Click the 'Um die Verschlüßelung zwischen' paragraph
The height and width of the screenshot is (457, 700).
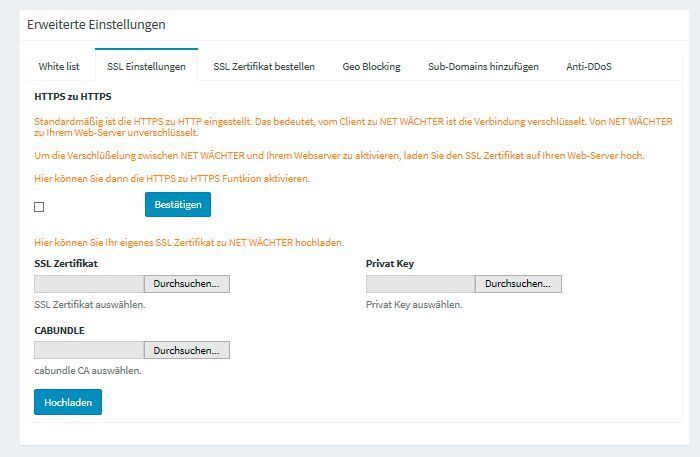[x=339, y=156]
